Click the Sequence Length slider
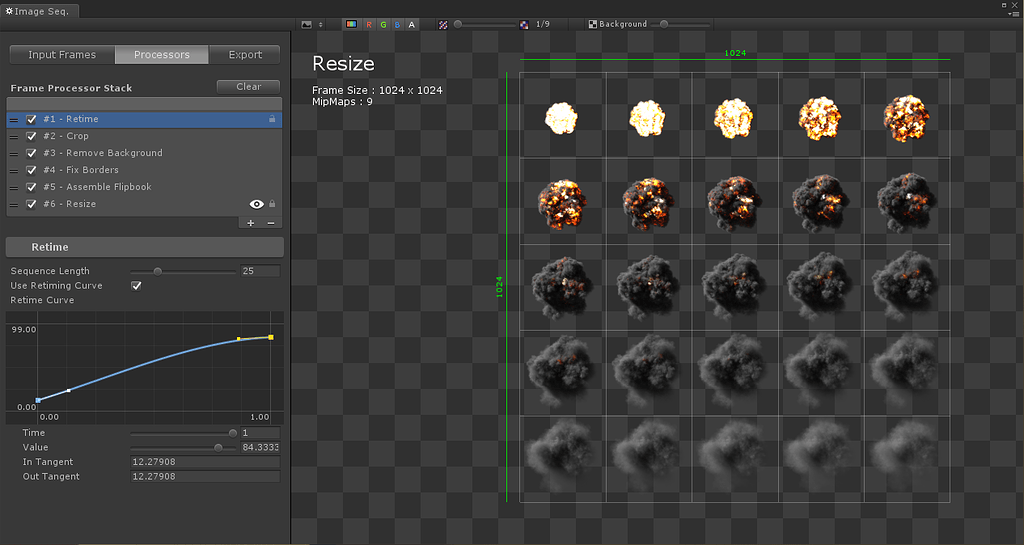This screenshot has width=1024, height=545. point(183,272)
